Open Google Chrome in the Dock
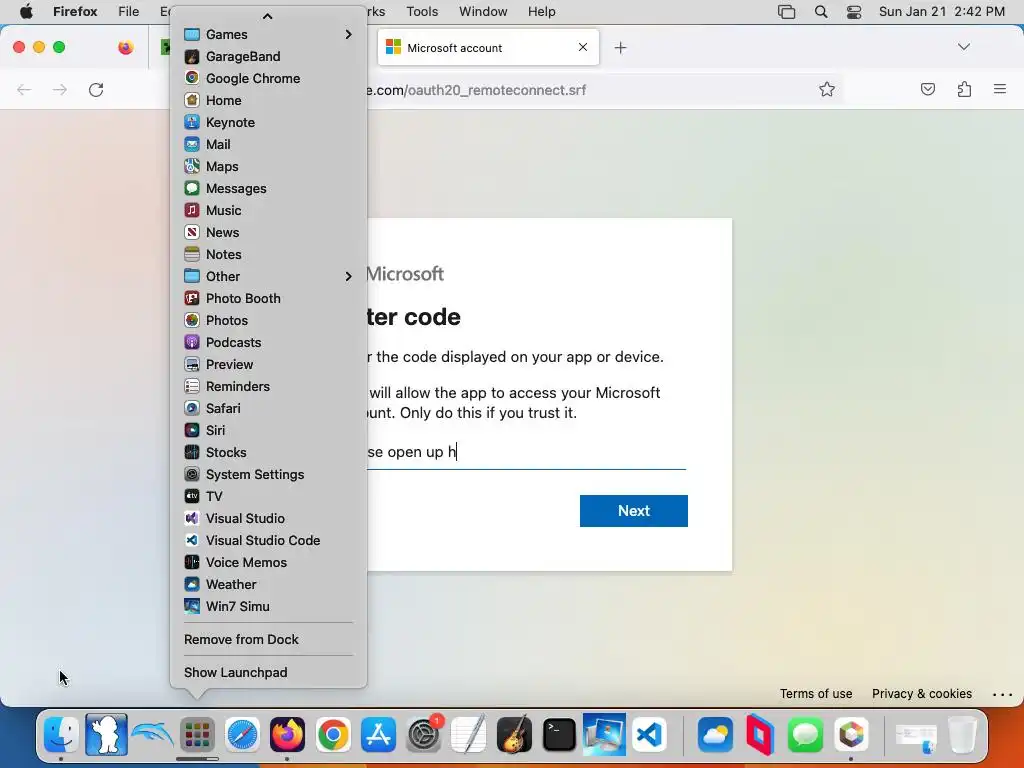This screenshot has height=768, width=1024. click(333, 735)
